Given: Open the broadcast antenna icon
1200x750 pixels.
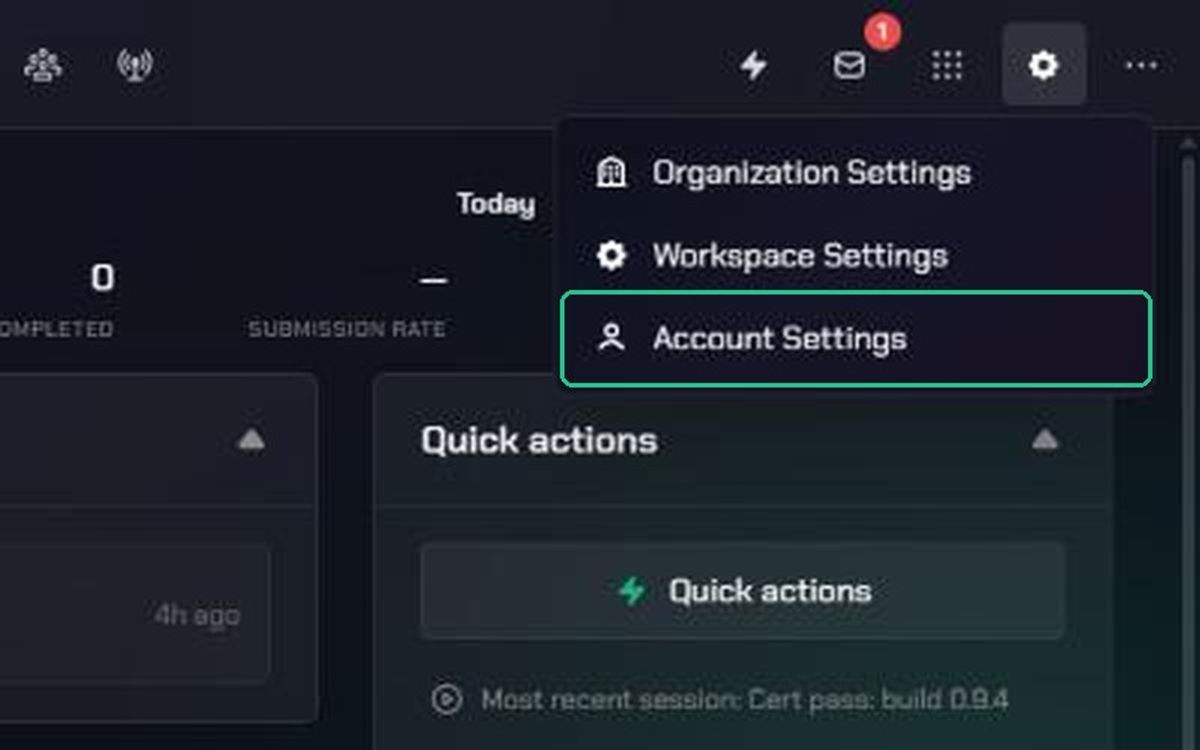Looking at the screenshot, I should [x=135, y=66].
